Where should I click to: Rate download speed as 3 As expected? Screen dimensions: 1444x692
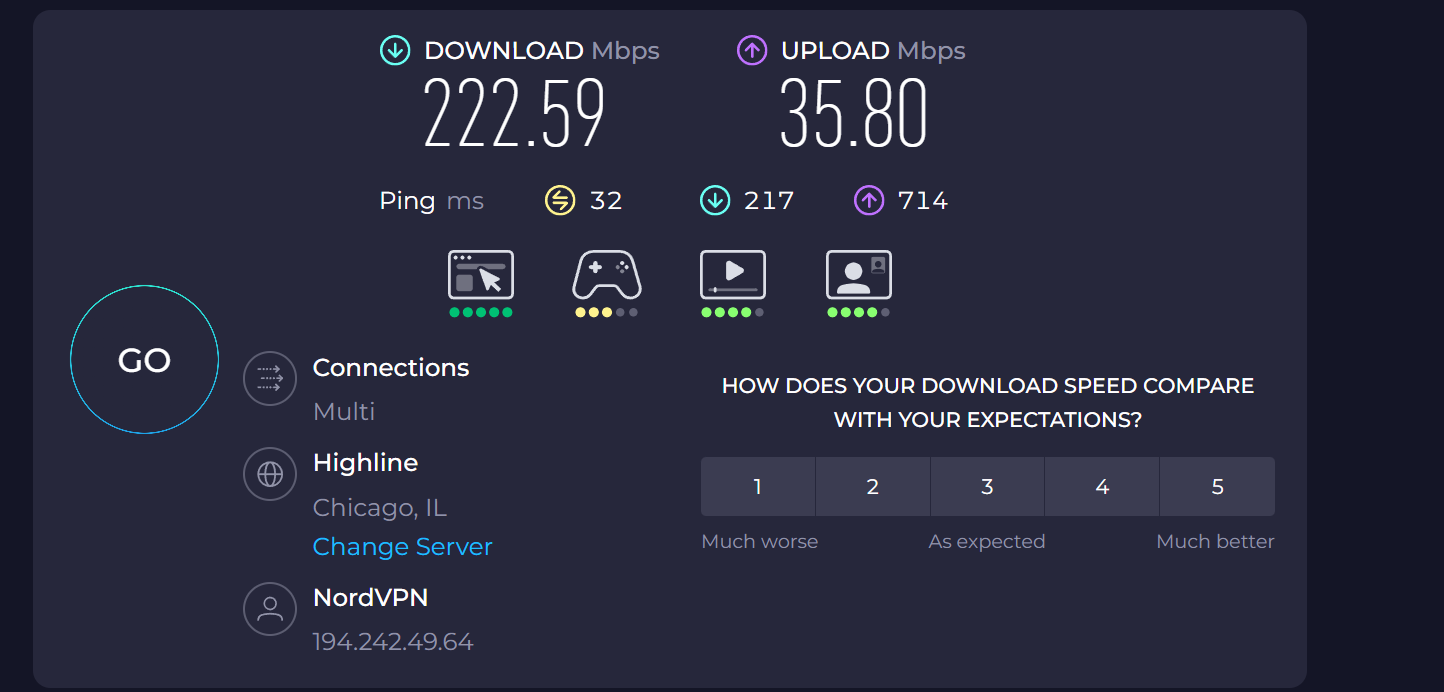(x=987, y=487)
